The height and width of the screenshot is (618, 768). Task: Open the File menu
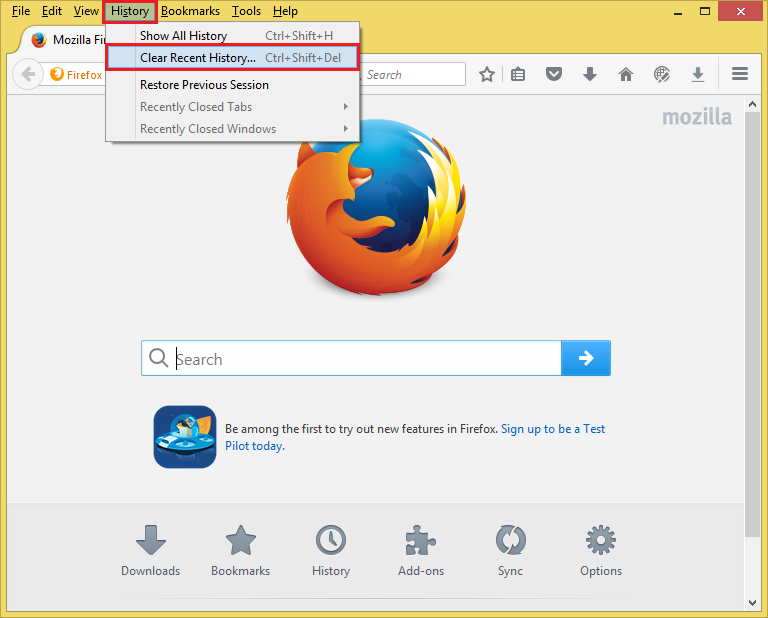point(21,11)
